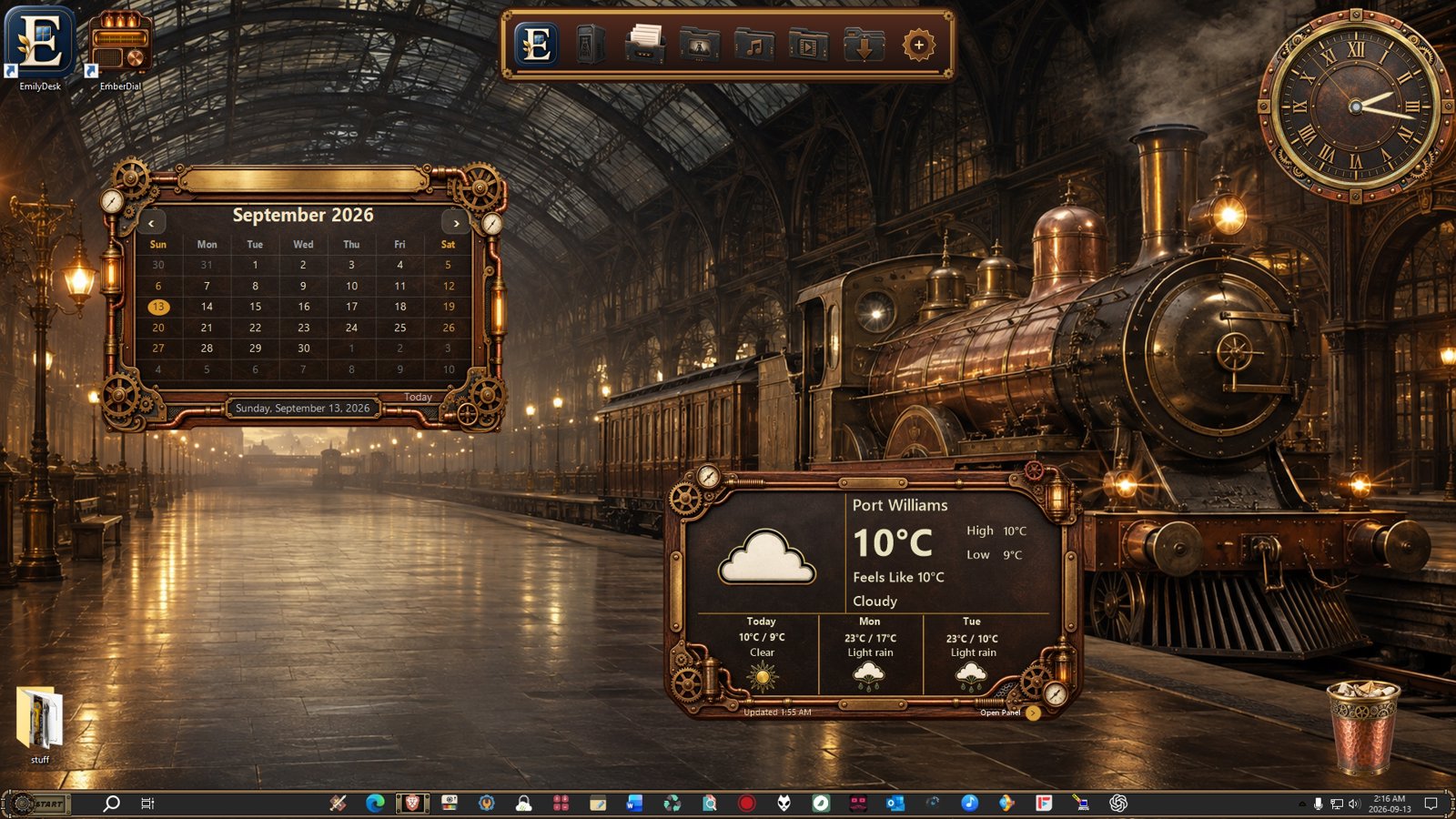The width and height of the screenshot is (1456, 819).
Task: Click the Videos folder in the dock
Action: (x=808, y=45)
